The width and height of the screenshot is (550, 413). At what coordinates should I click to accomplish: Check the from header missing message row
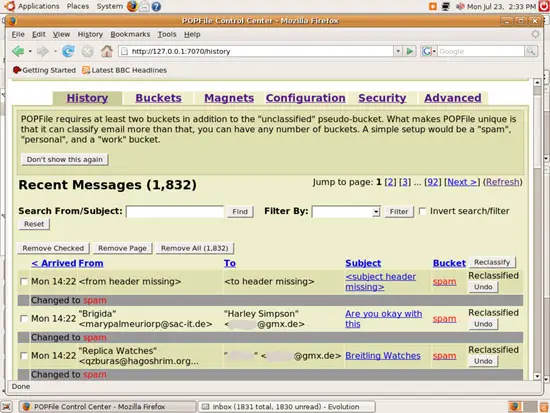[x=24, y=282]
